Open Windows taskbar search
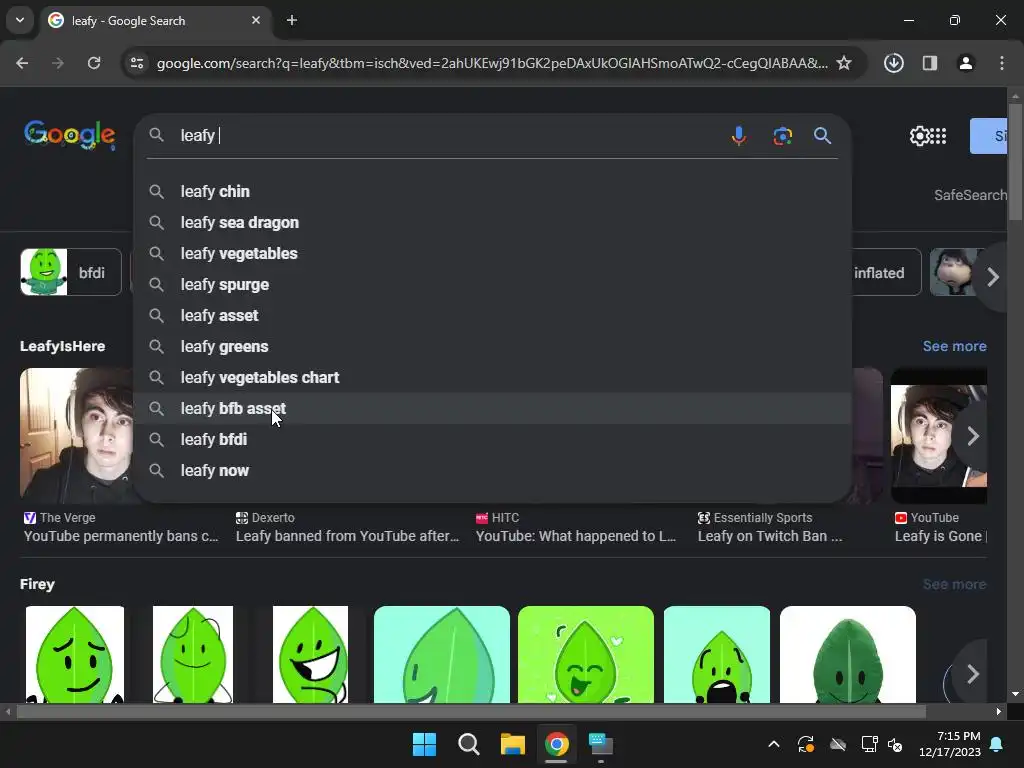 pos(468,744)
